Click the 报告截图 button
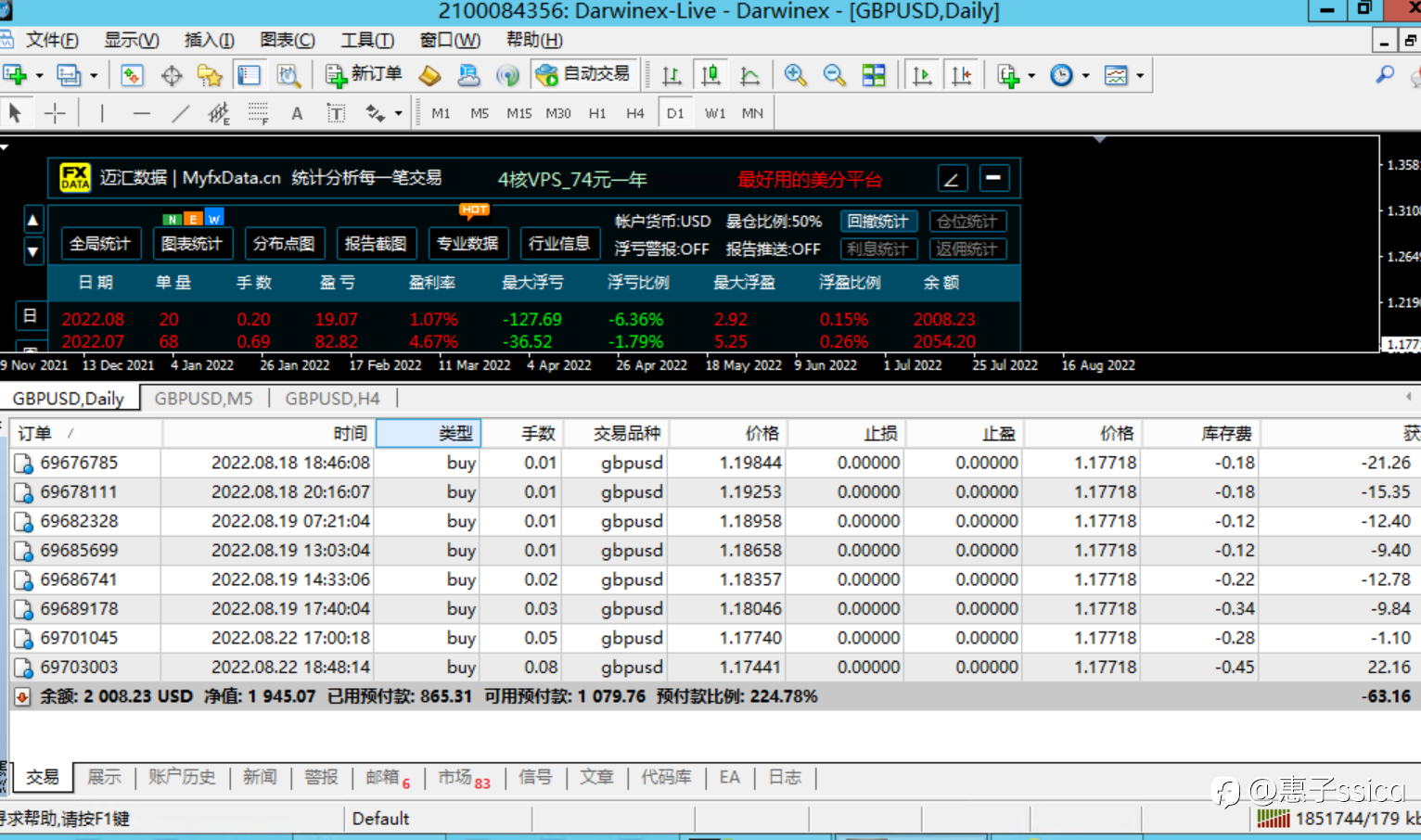The width and height of the screenshot is (1421, 840). 376,244
